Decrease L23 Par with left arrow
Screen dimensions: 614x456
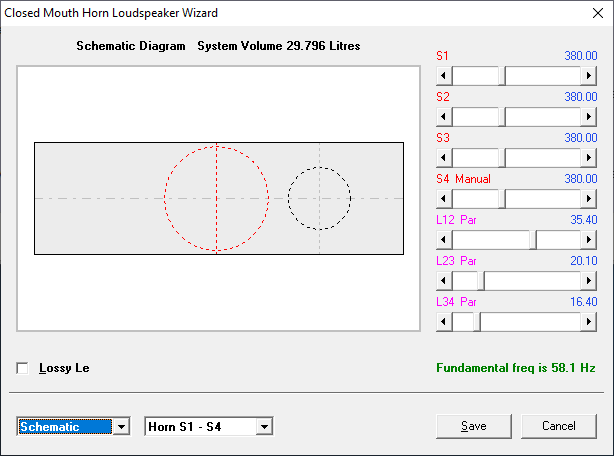444,281
